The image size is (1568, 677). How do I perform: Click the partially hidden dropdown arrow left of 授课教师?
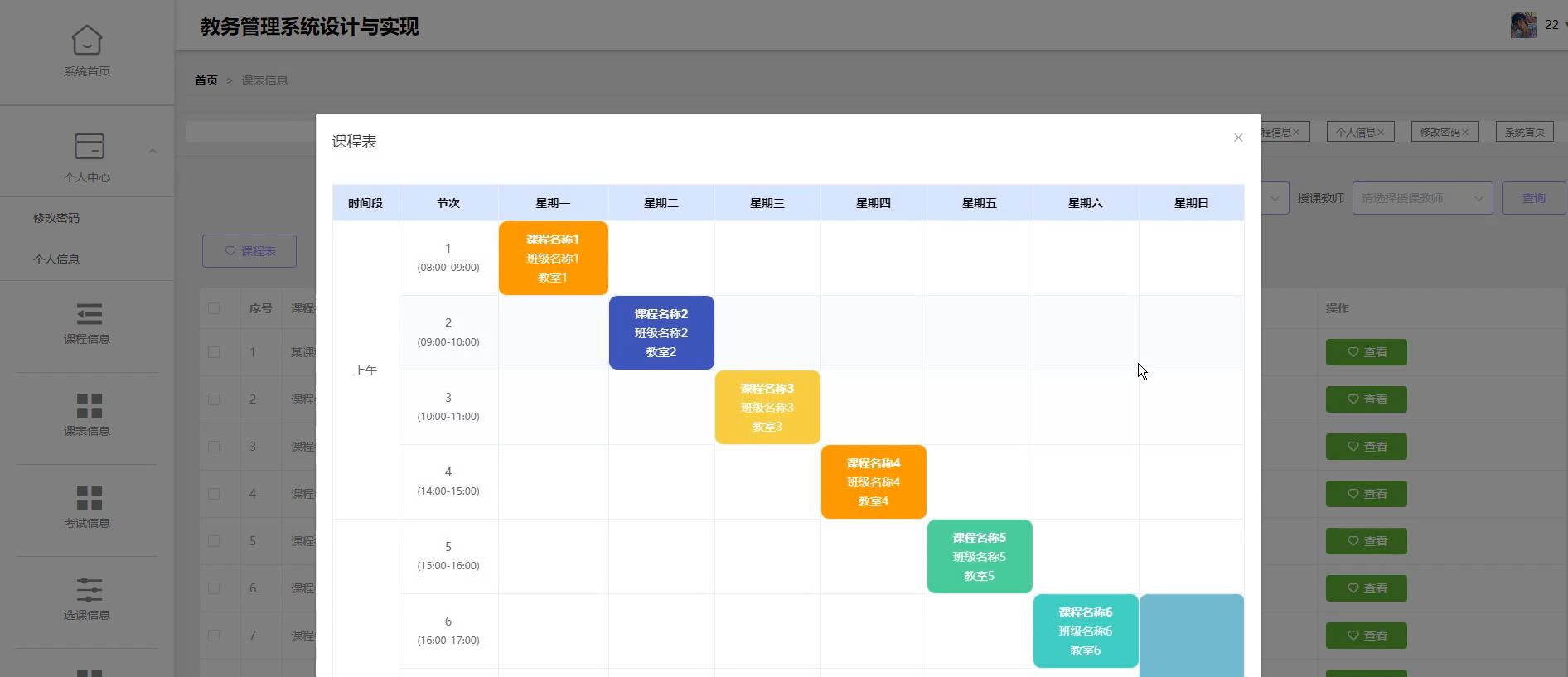[1275, 198]
